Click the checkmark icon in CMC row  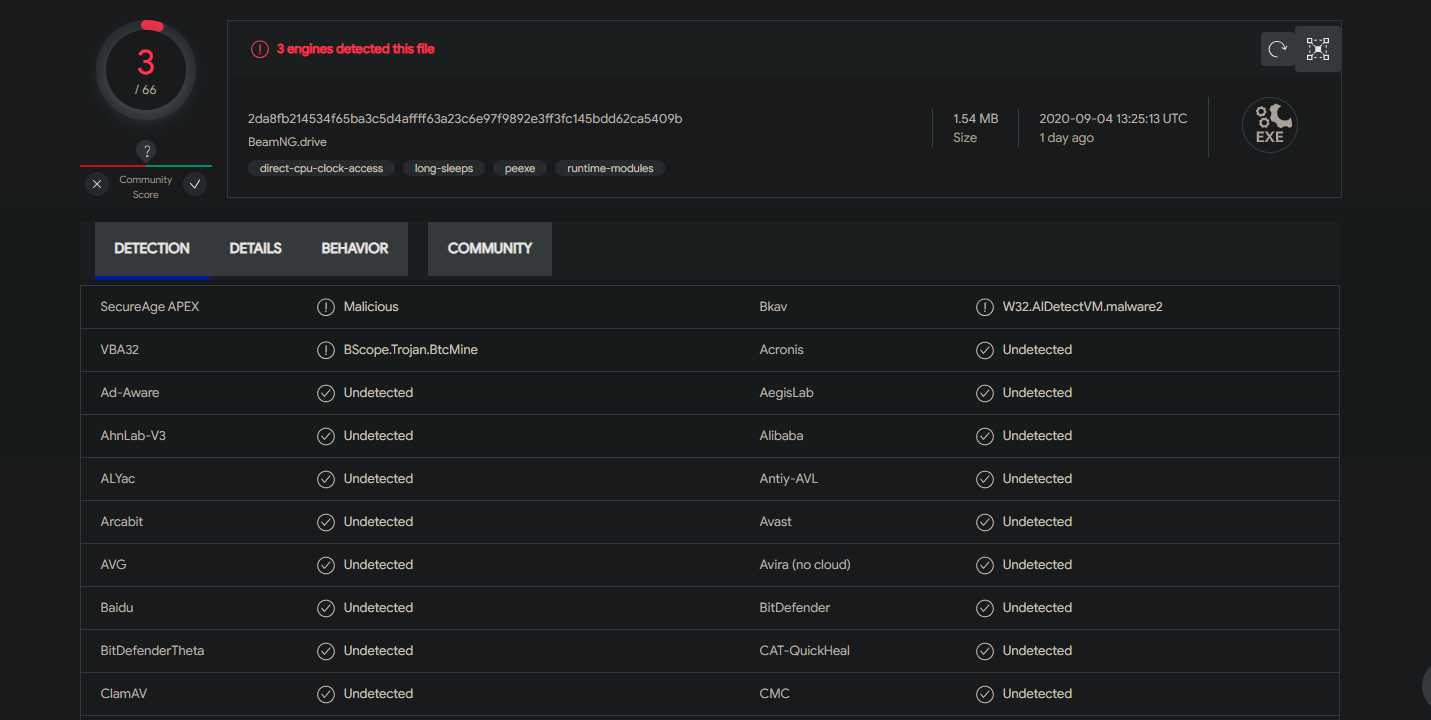click(x=985, y=694)
